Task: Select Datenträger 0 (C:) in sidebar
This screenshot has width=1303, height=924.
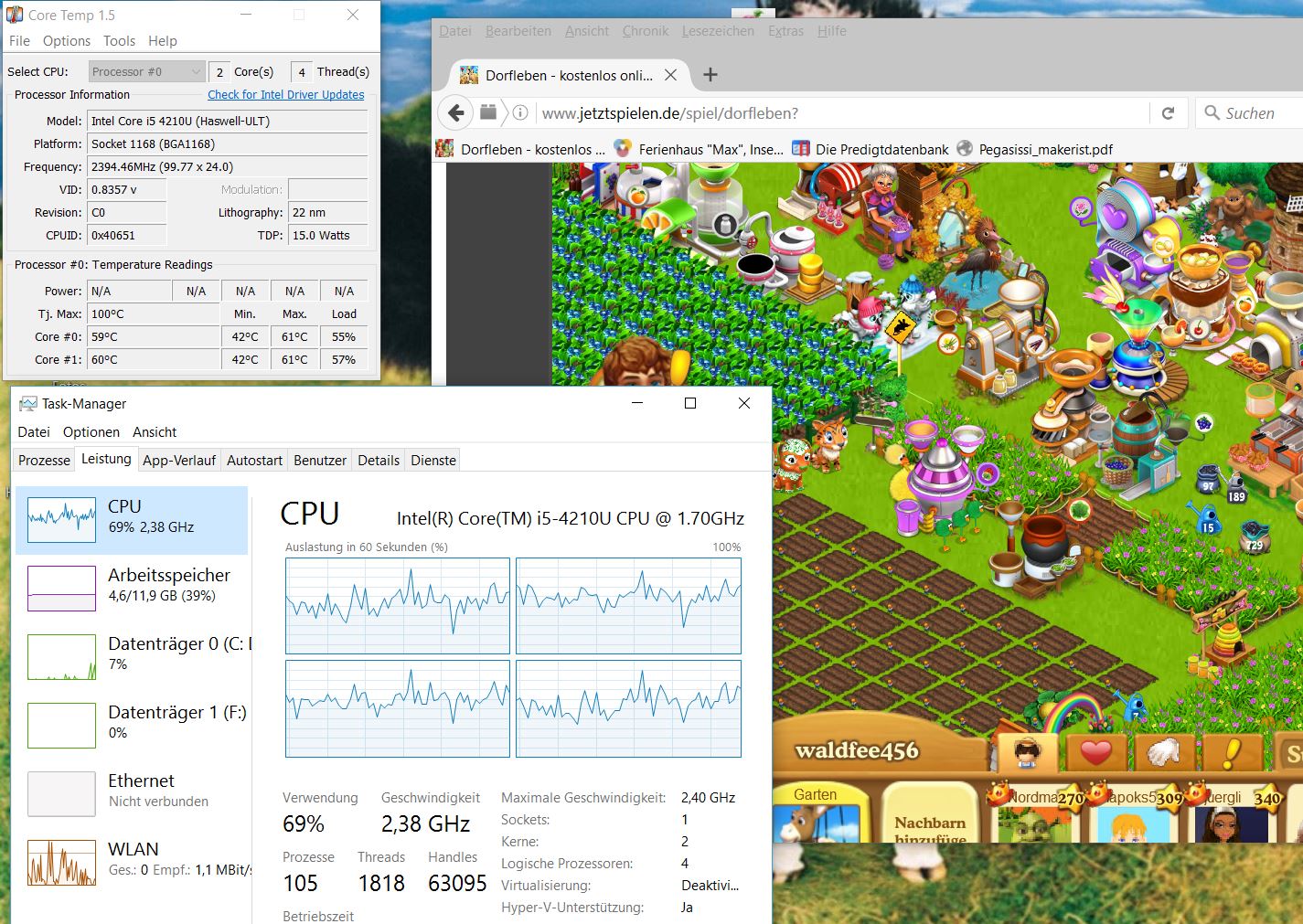Action: [132, 656]
